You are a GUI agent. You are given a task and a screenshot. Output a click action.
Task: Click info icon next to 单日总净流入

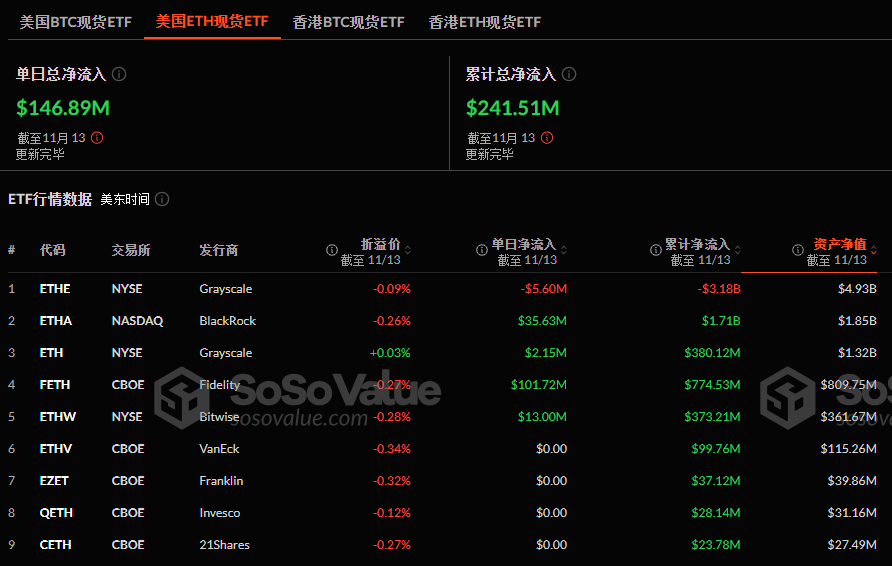pos(119,74)
